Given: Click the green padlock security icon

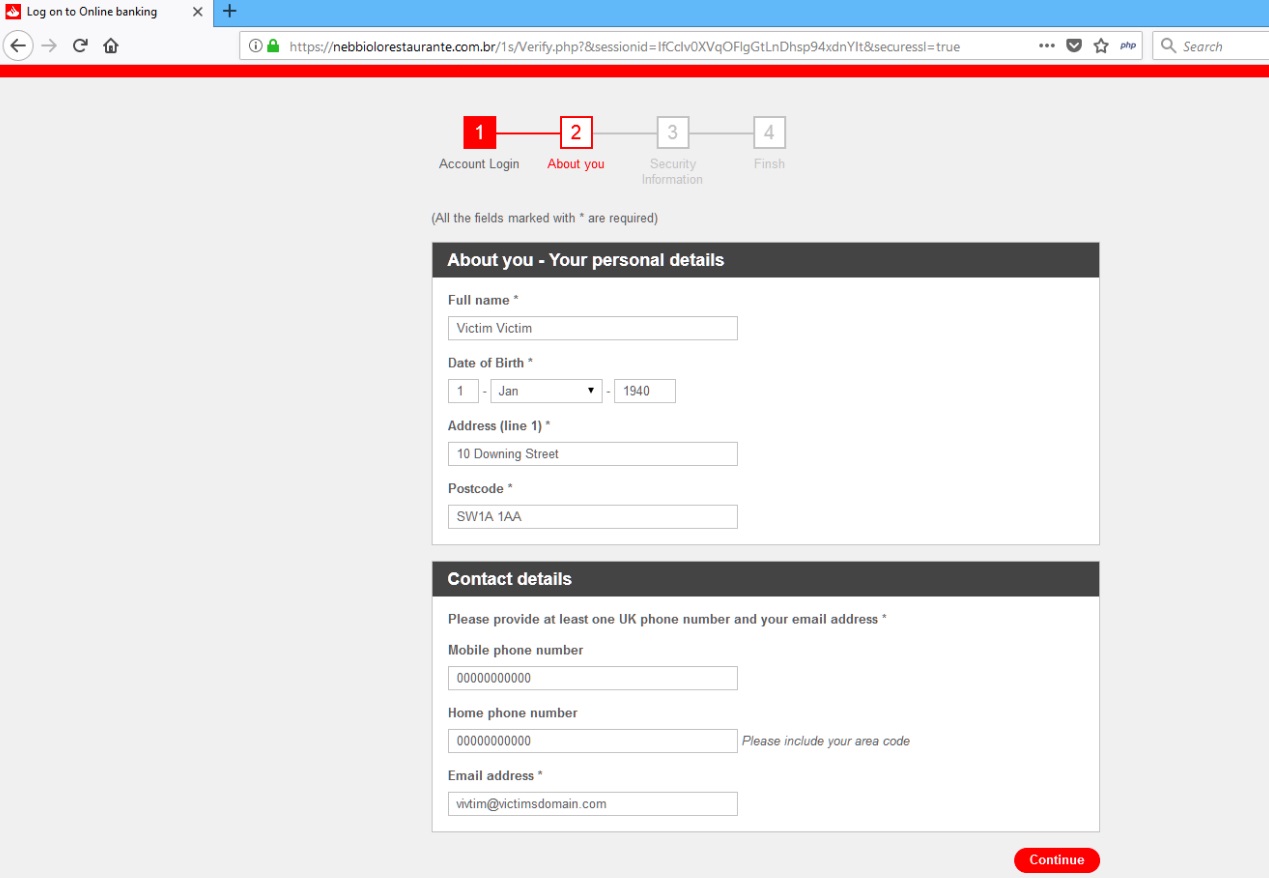Looking at the screenshot, I should [x=273, y=46].
